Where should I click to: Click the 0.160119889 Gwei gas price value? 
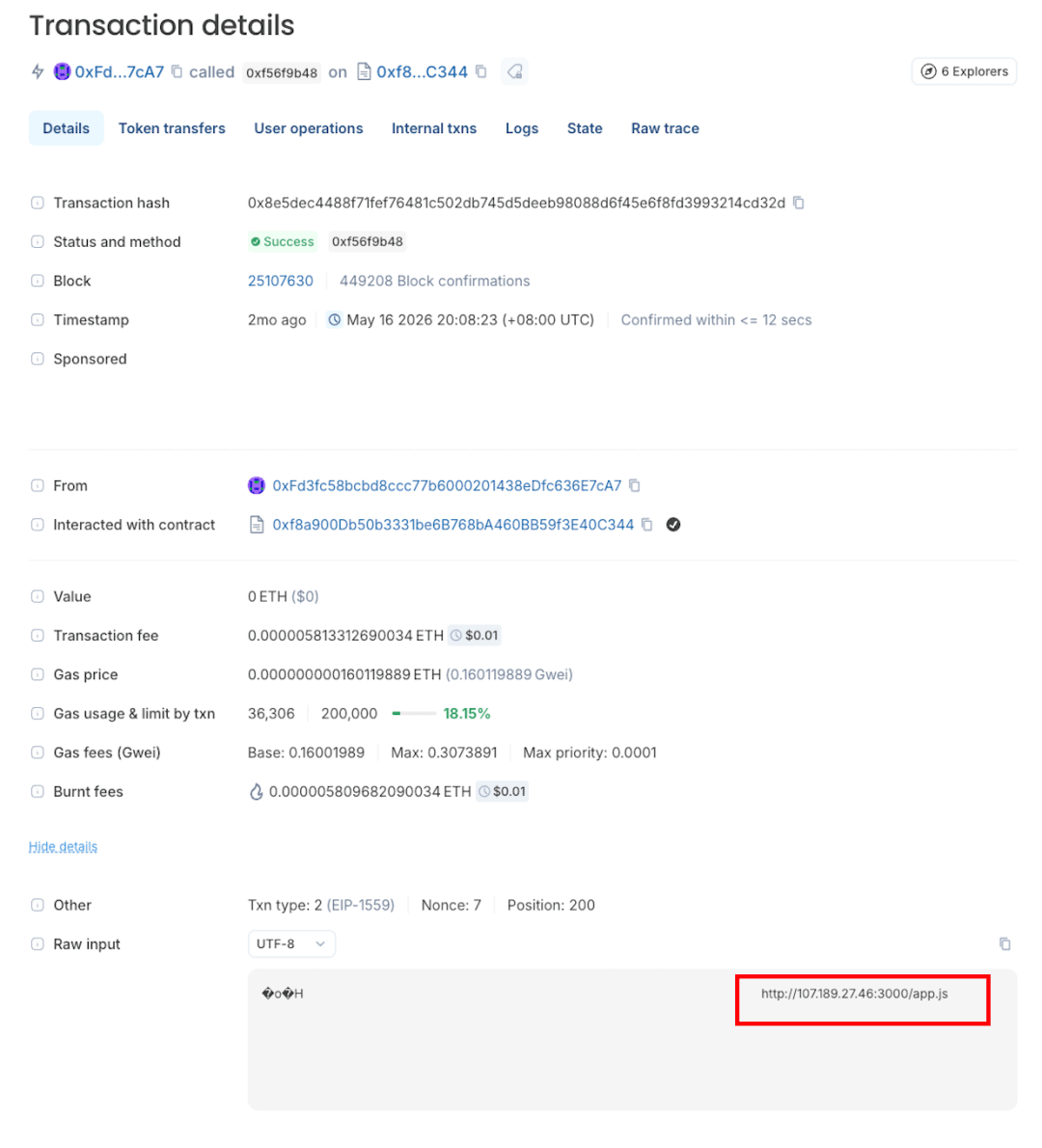tap(509, 674)
